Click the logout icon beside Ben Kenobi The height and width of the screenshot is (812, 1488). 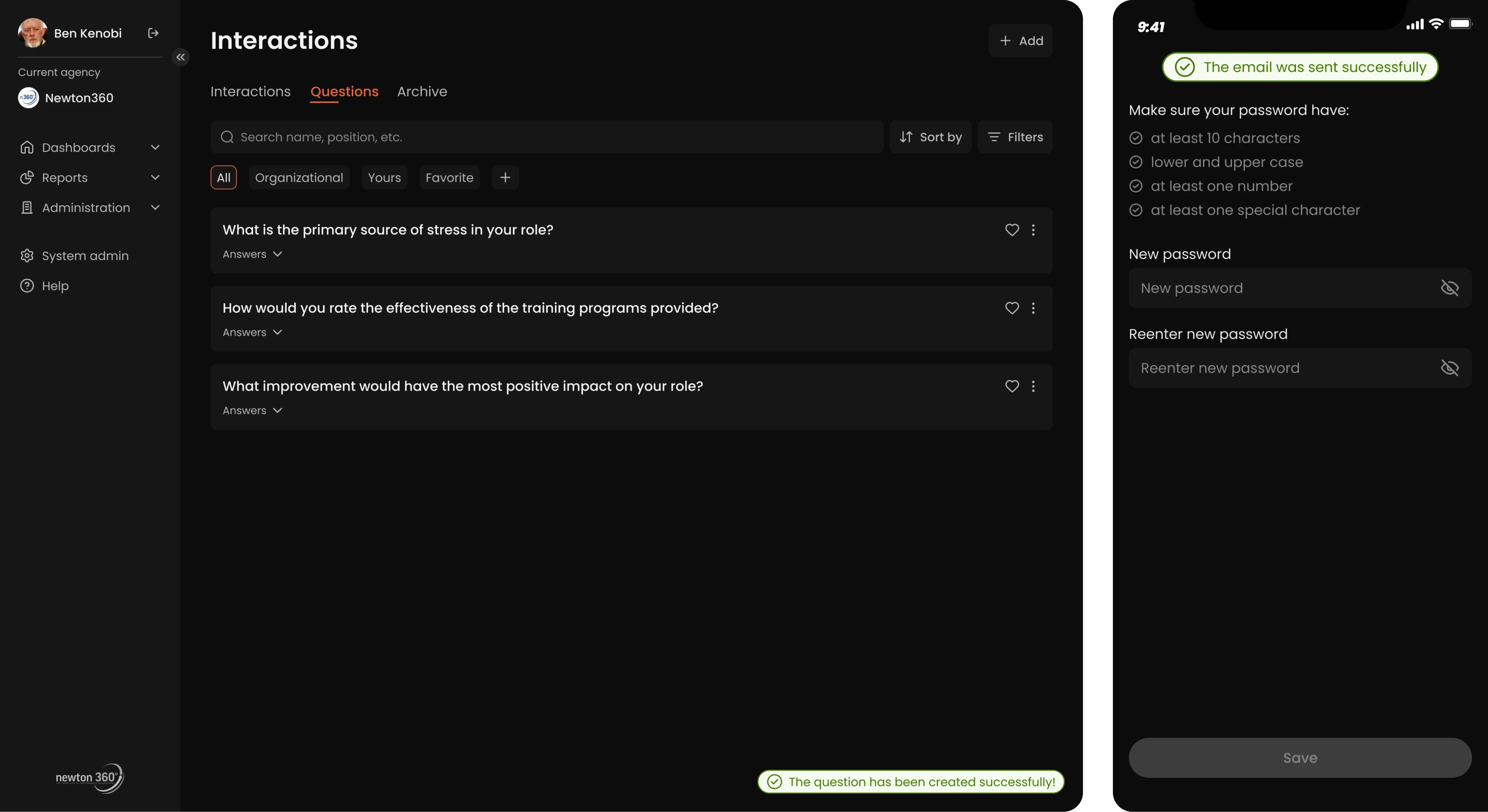coord(153,33)
